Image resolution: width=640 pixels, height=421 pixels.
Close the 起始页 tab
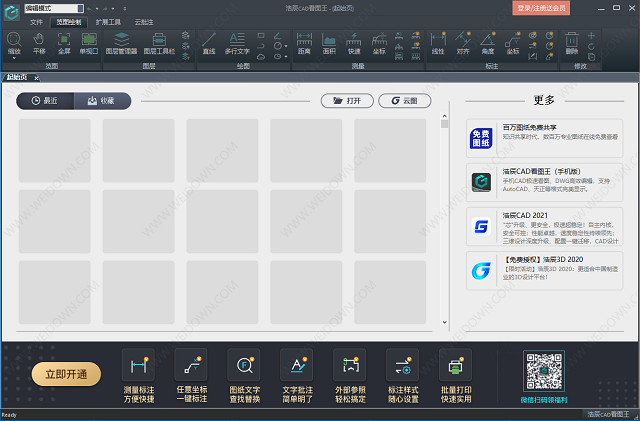36,78
